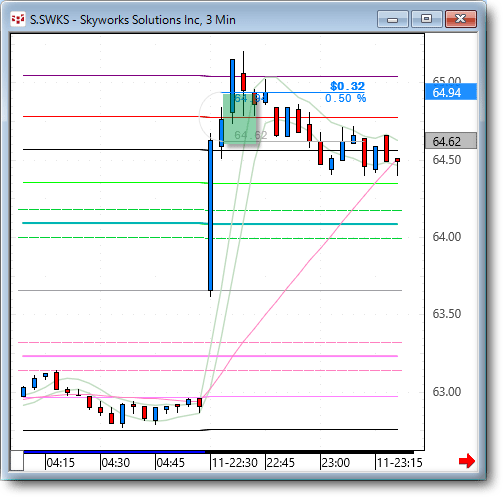
Task: Close the SWKS chart window
Action: coord(461,19)
